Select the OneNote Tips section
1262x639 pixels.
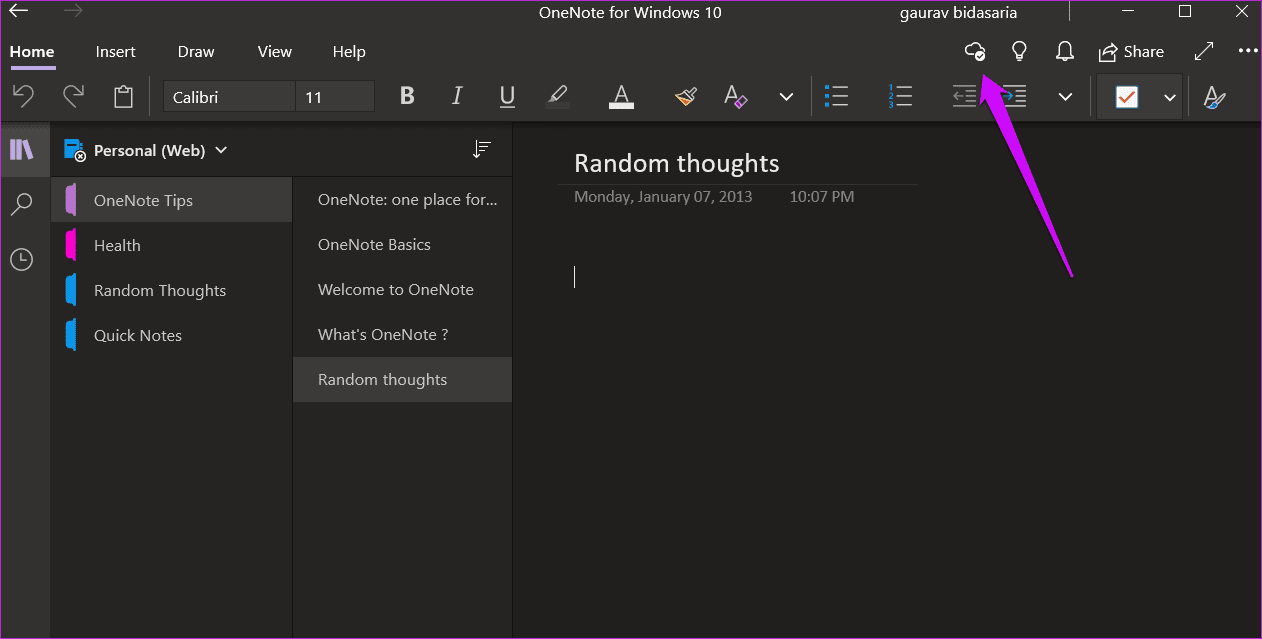coord(172,200)
